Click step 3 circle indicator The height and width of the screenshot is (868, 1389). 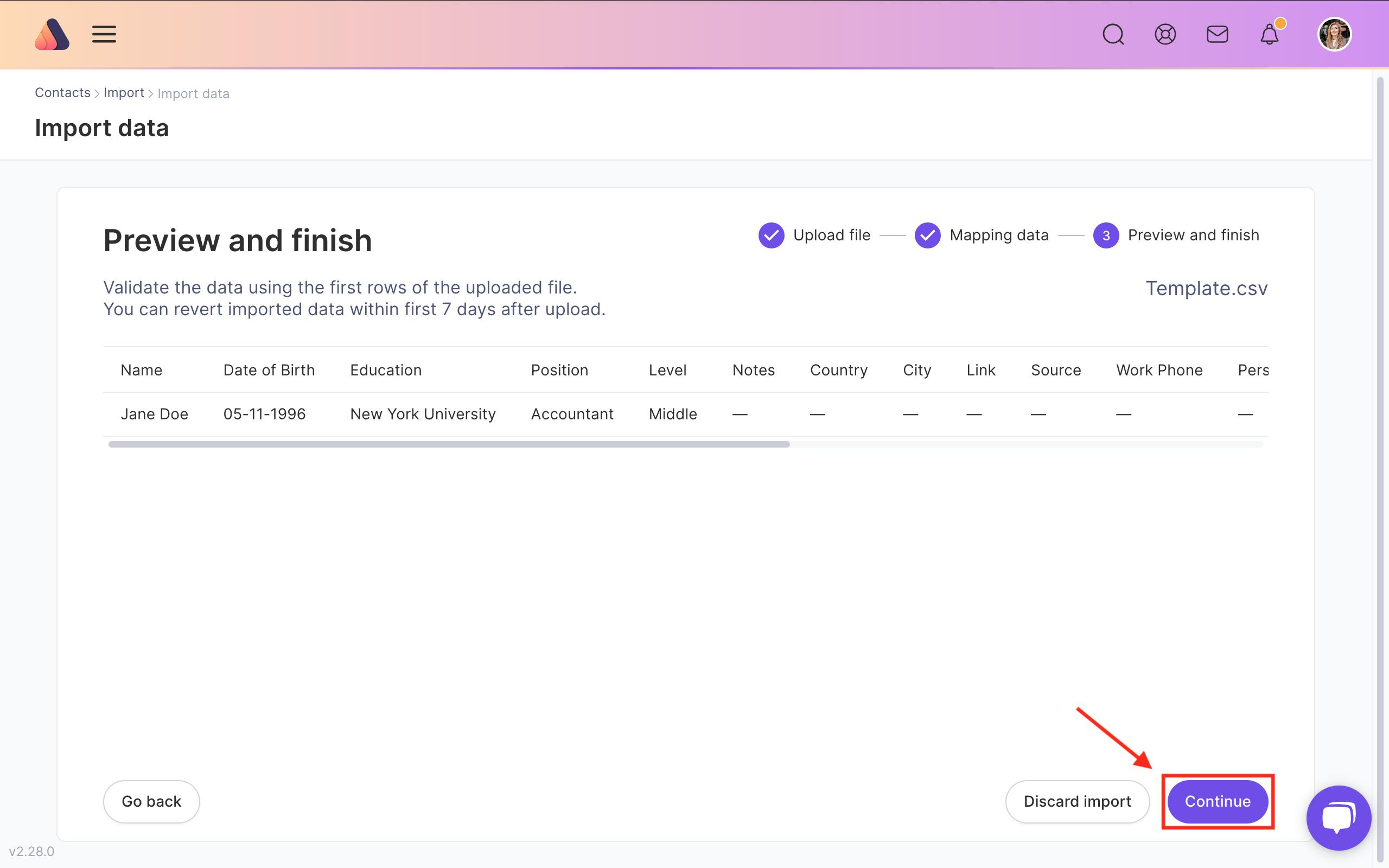(x=1106, y=235)
